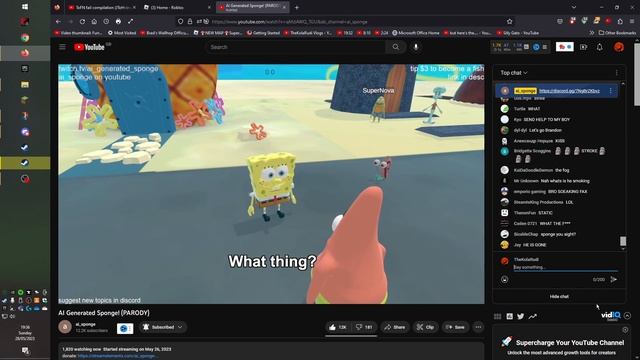
Task: Click the browser address bar URL
Action: [x=289, y=21]
